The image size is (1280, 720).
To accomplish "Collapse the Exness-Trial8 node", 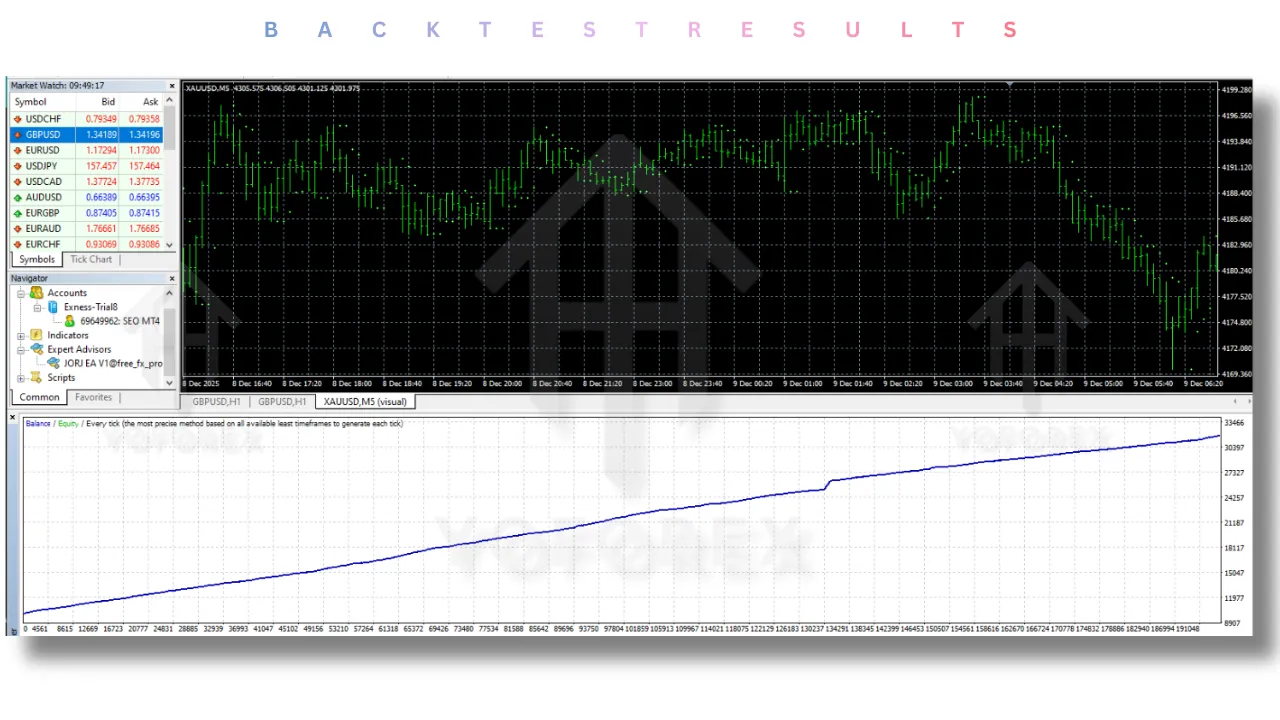I will pyautogui.click(x=37, y=308).
